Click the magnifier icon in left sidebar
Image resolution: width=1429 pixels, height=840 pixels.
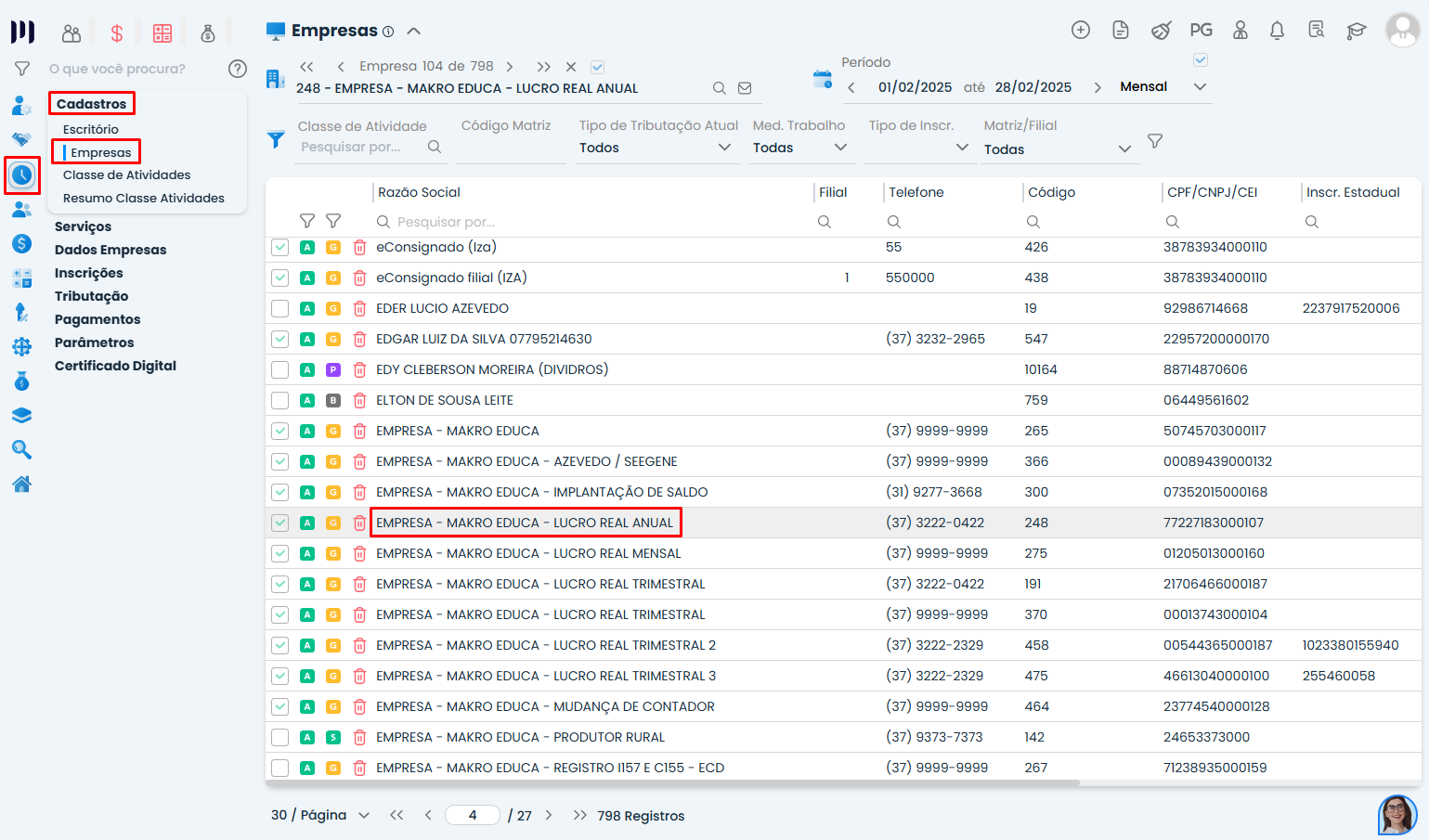(x=21, y=450)
